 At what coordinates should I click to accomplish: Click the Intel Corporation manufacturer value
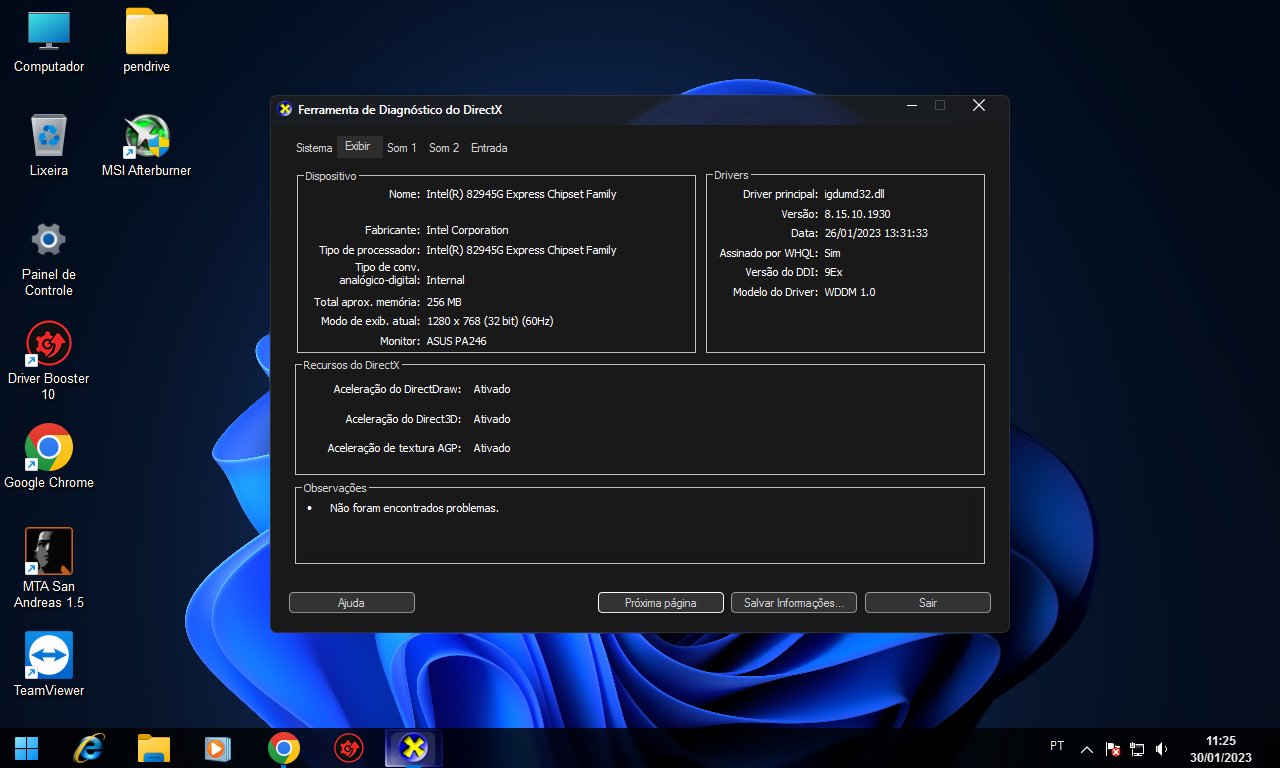467,230
